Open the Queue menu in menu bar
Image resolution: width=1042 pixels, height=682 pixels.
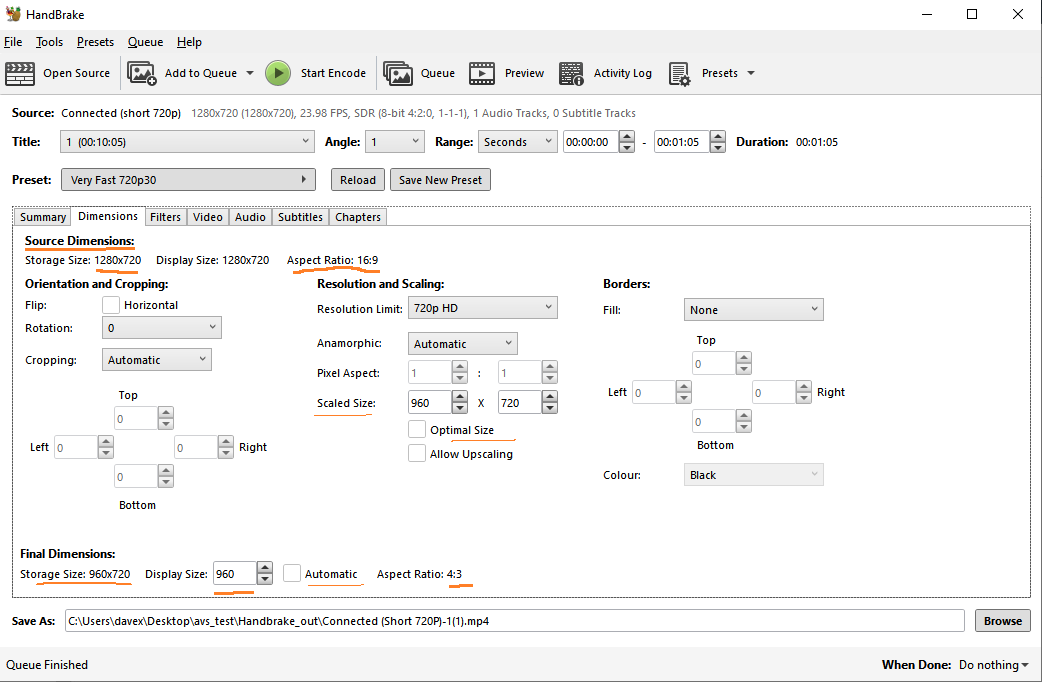(146, 42)
